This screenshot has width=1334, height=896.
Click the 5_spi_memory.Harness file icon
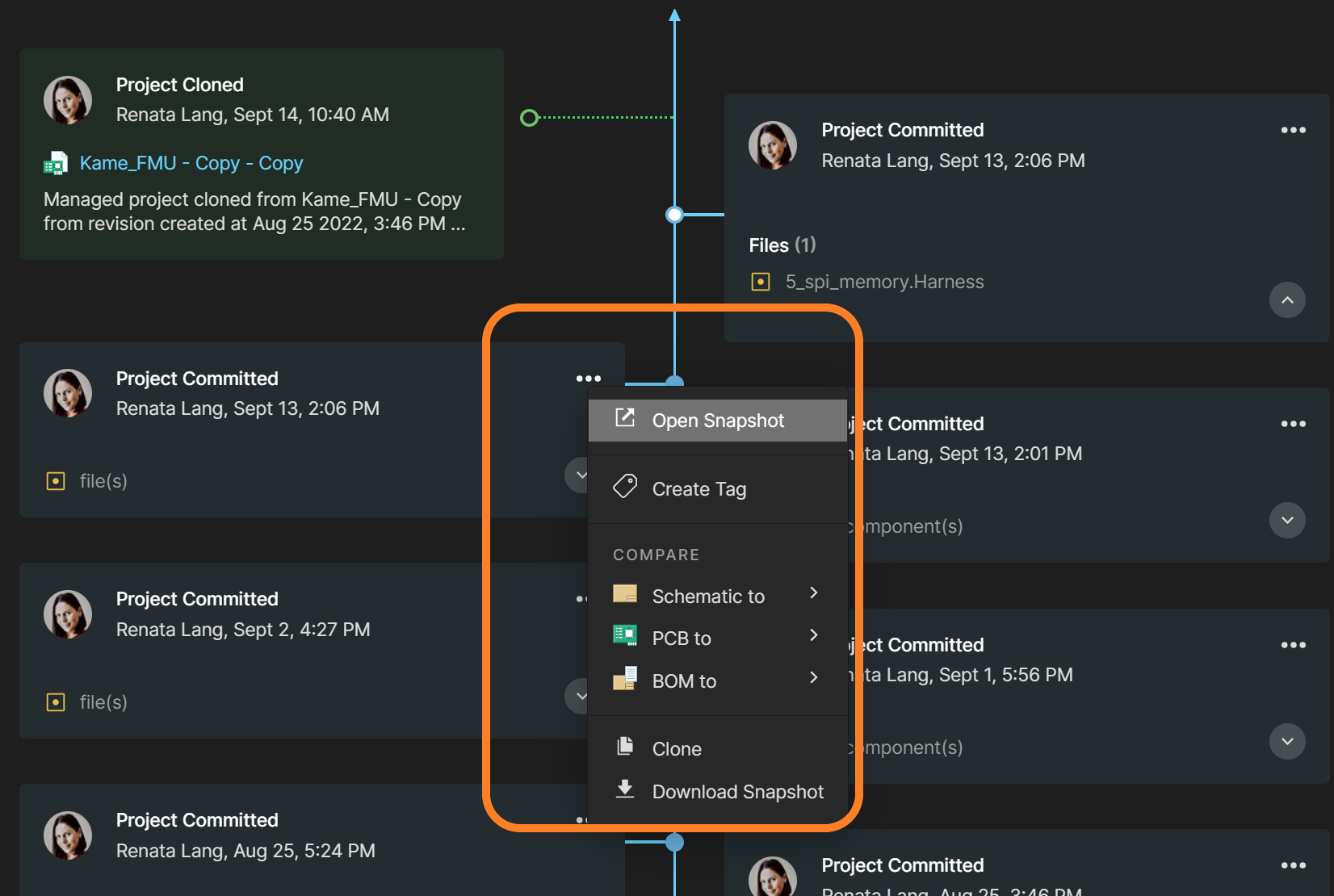click(760, 282)
